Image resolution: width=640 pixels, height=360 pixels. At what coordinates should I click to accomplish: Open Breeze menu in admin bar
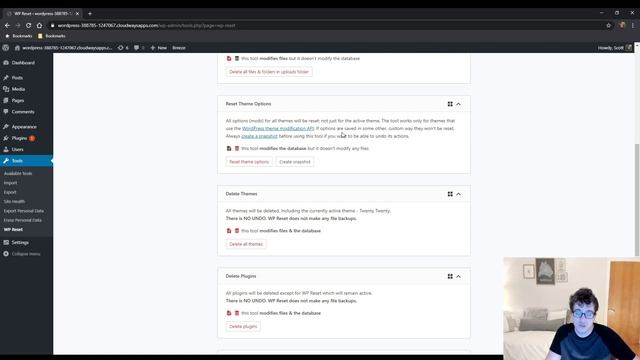coord(179,48)
